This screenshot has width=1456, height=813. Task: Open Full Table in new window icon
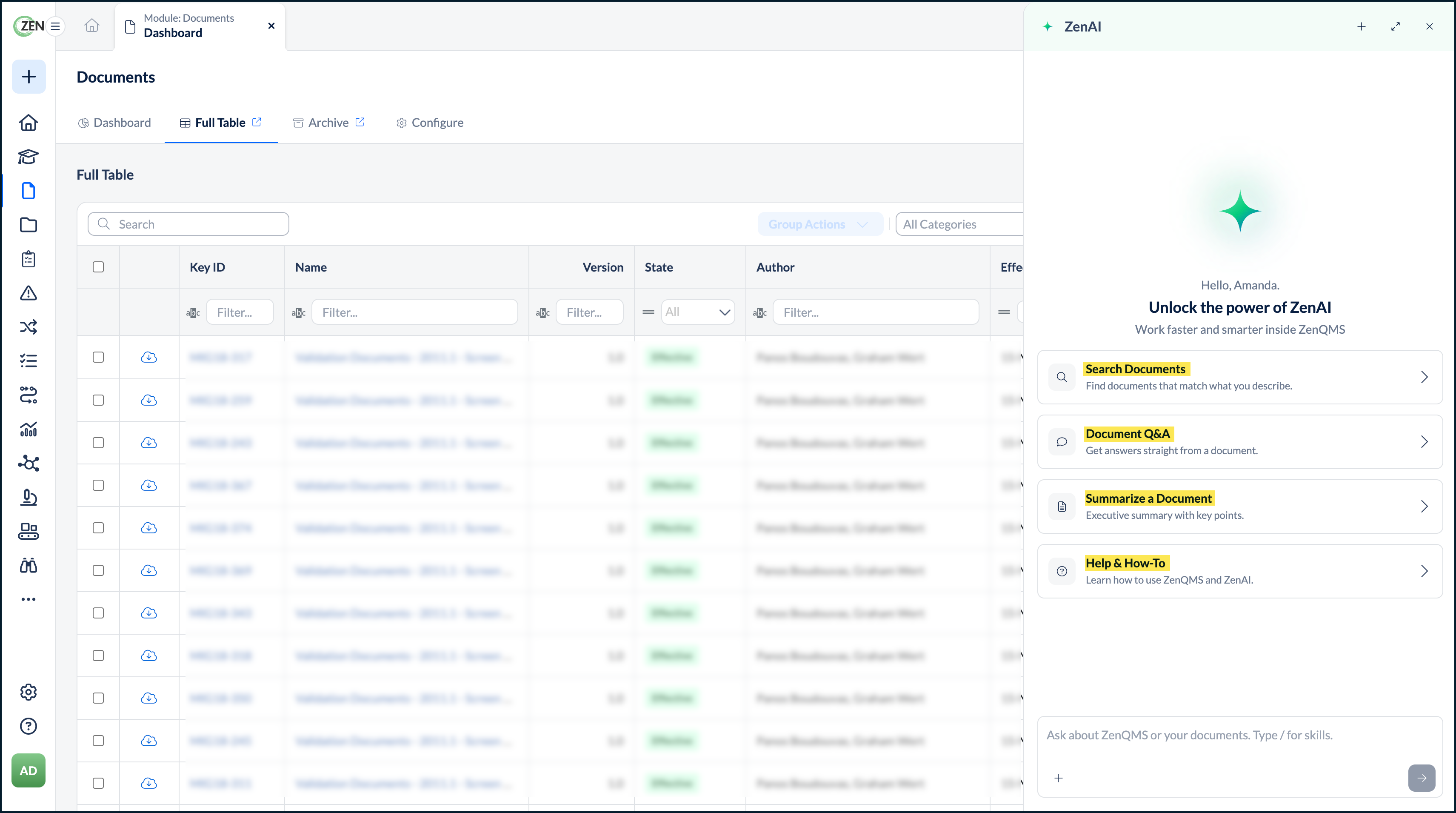click(x=257, y=122)
